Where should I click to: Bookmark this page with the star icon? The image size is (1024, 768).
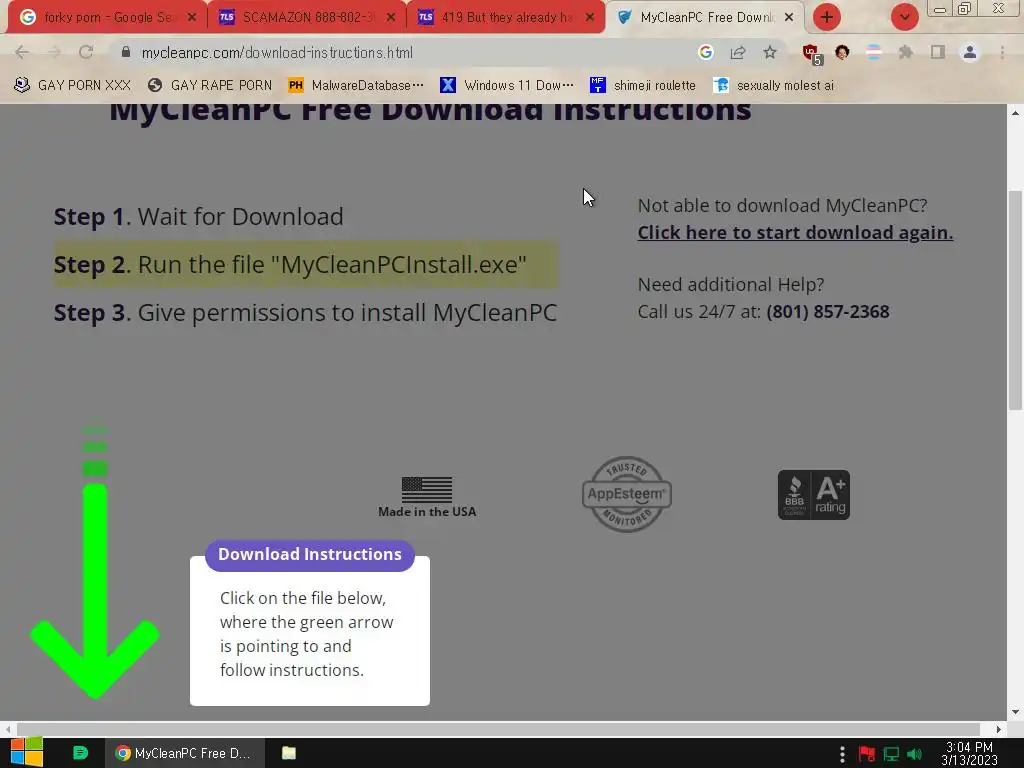click(770, 52)
